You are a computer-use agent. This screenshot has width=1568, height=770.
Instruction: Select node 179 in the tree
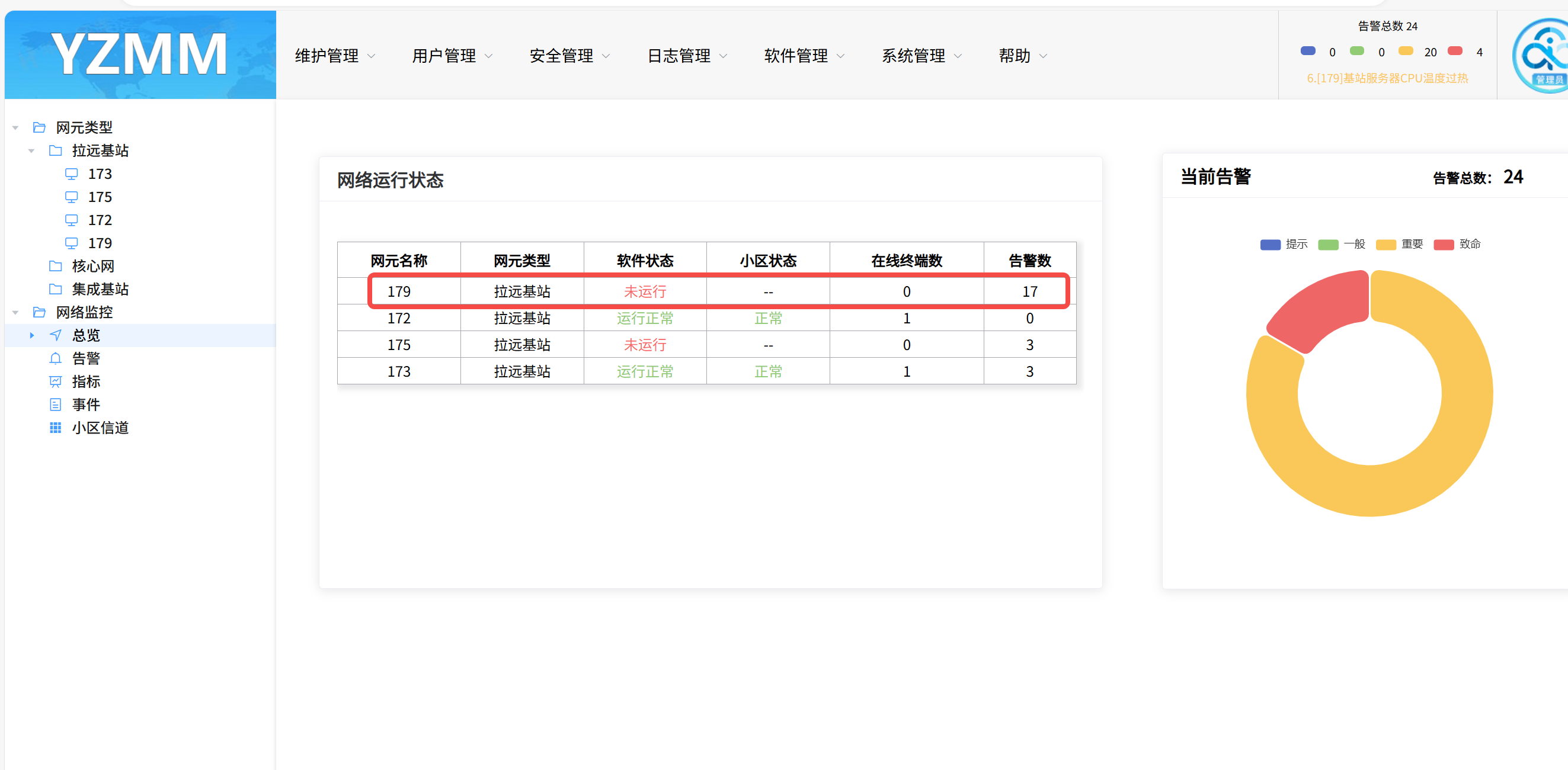tap(100, 243)
